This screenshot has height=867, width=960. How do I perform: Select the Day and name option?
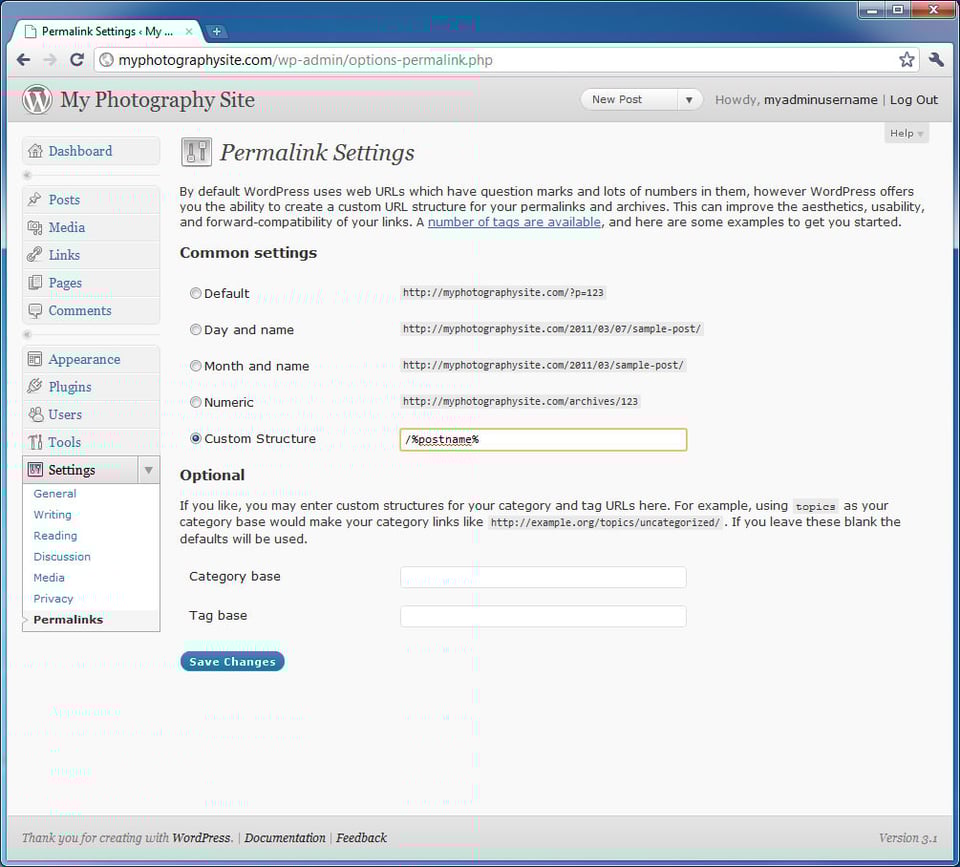click(x=195, y=329)
